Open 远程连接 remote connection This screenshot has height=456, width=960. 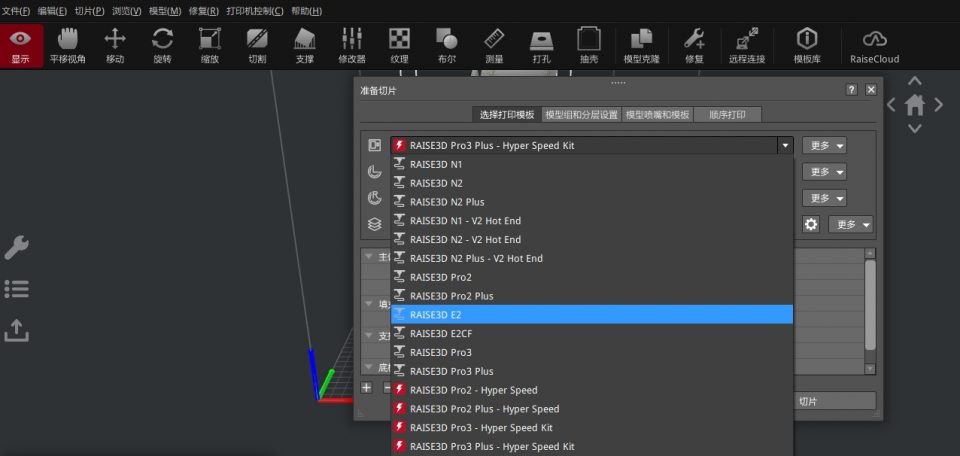(x=747, y=46)
